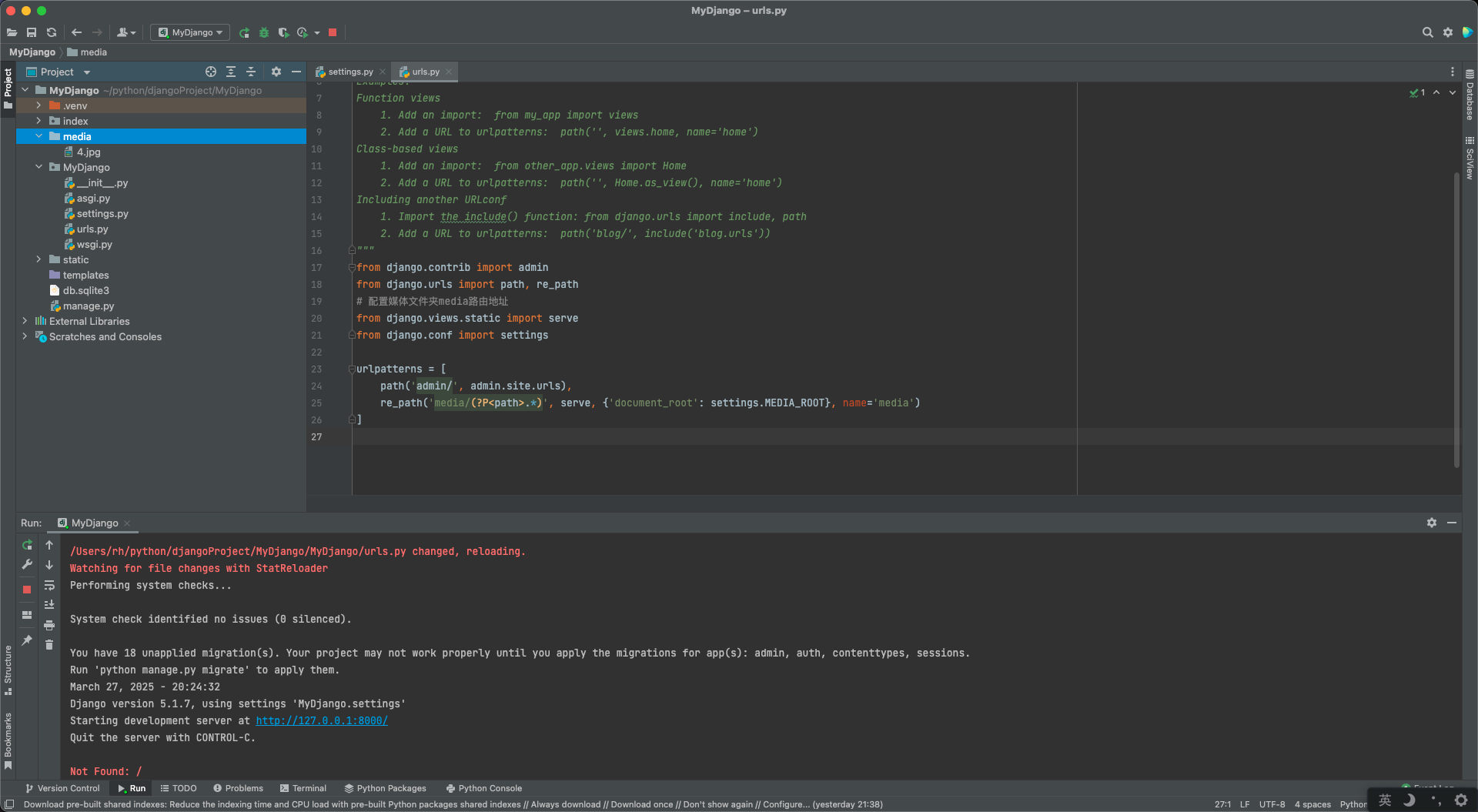Screen dimensions: 1478x812
Task: Select templates folder
Action: click(79, 275)
